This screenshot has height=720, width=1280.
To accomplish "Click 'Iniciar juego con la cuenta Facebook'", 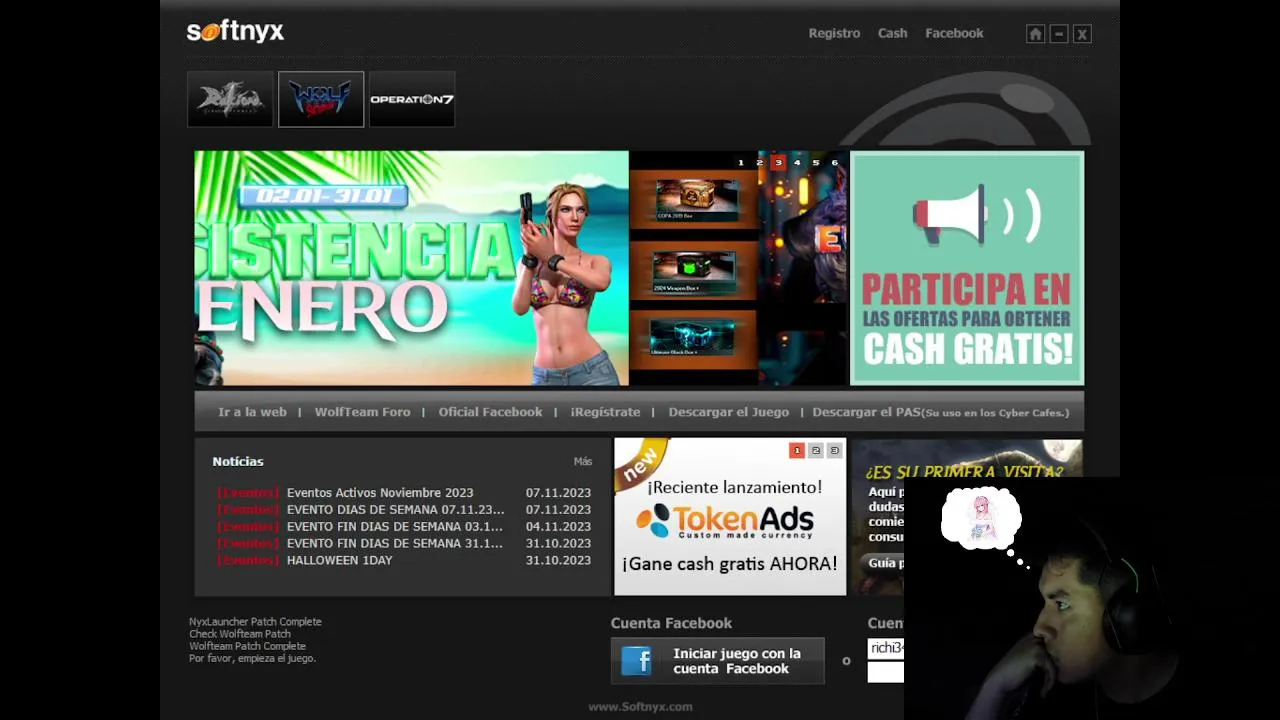I will click(x=718, y=661).
